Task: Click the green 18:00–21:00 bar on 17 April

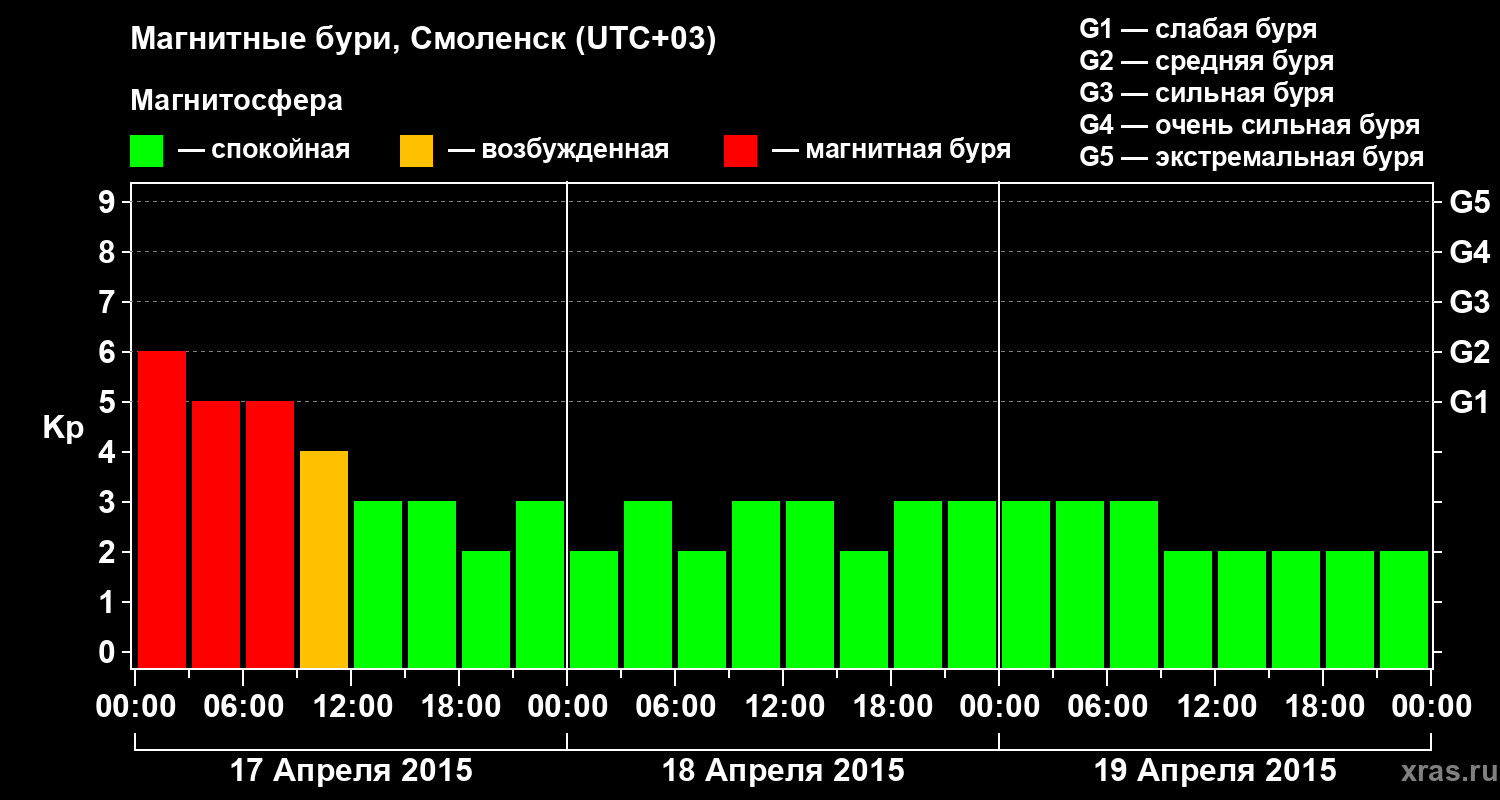Action: (486, 609)
